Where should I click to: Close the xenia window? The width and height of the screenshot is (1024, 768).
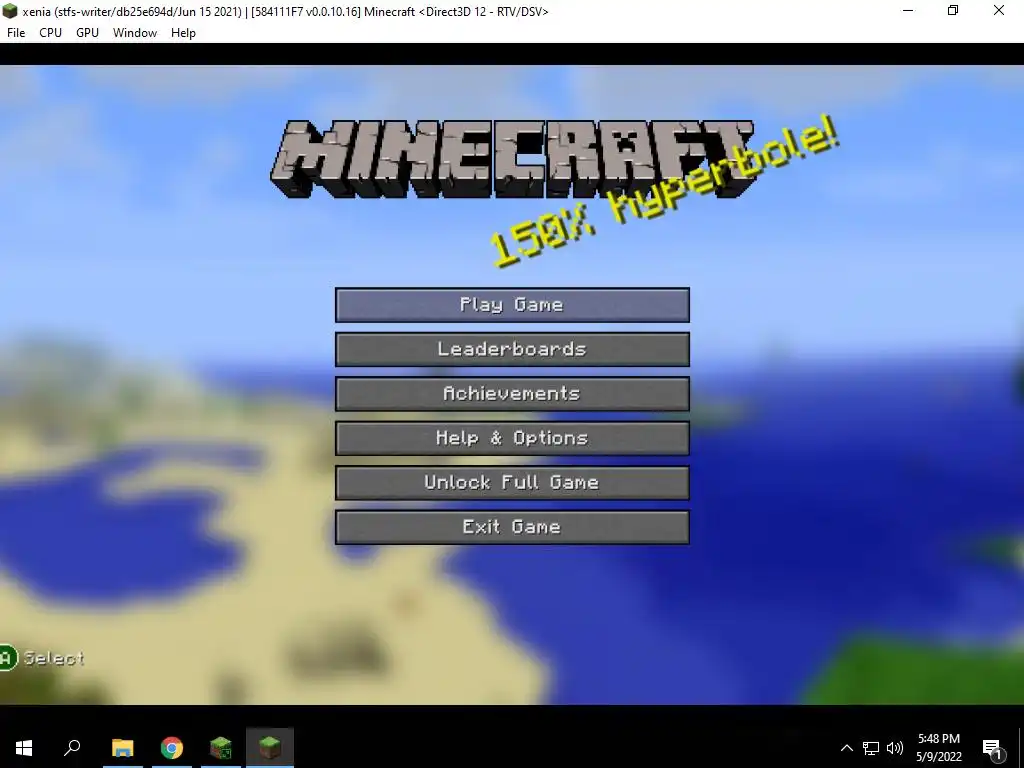999,10
